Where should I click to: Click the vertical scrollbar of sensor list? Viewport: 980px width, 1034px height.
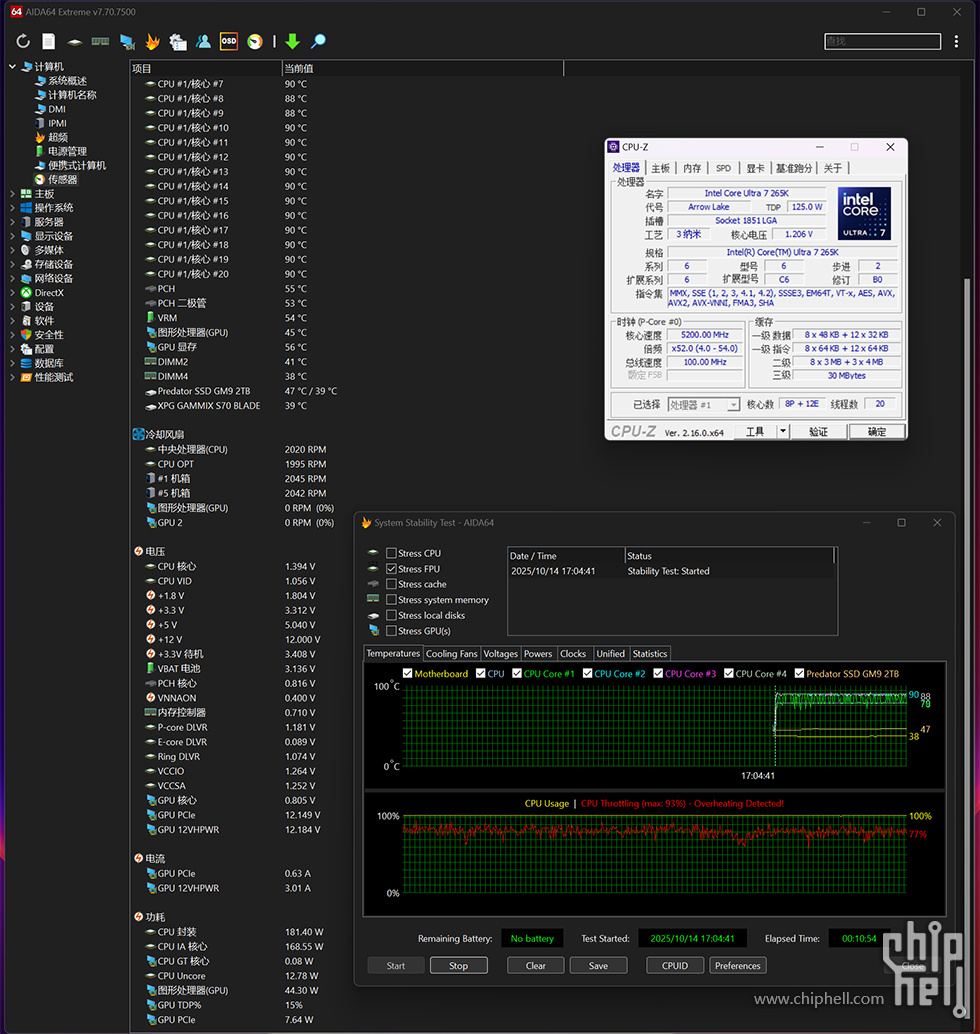pyautogui.click(x=966, y=400)
